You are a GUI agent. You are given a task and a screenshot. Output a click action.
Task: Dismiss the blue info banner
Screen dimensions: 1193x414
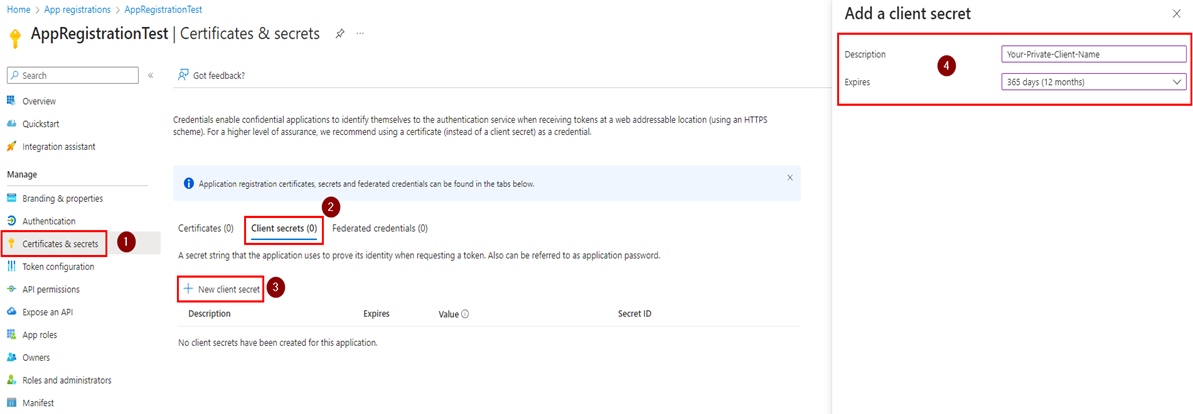(x=789, y=178)
